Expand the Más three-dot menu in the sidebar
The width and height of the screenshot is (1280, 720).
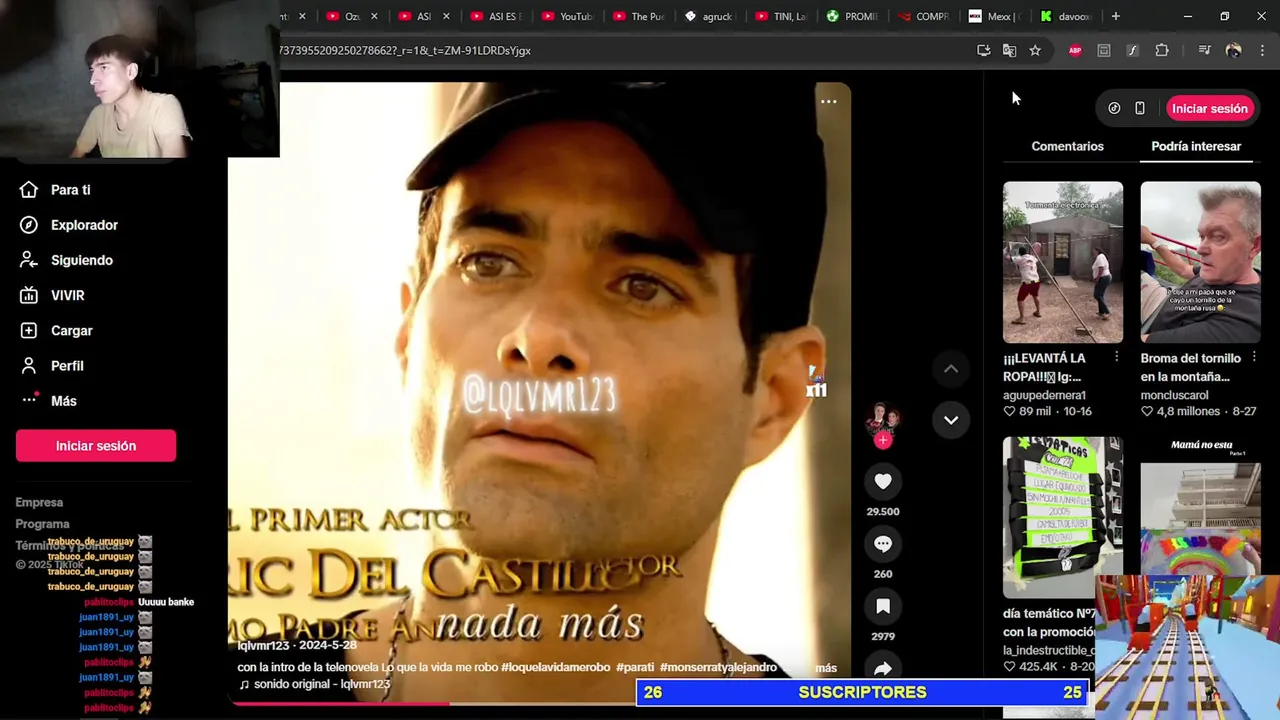[x=29, y=400]
